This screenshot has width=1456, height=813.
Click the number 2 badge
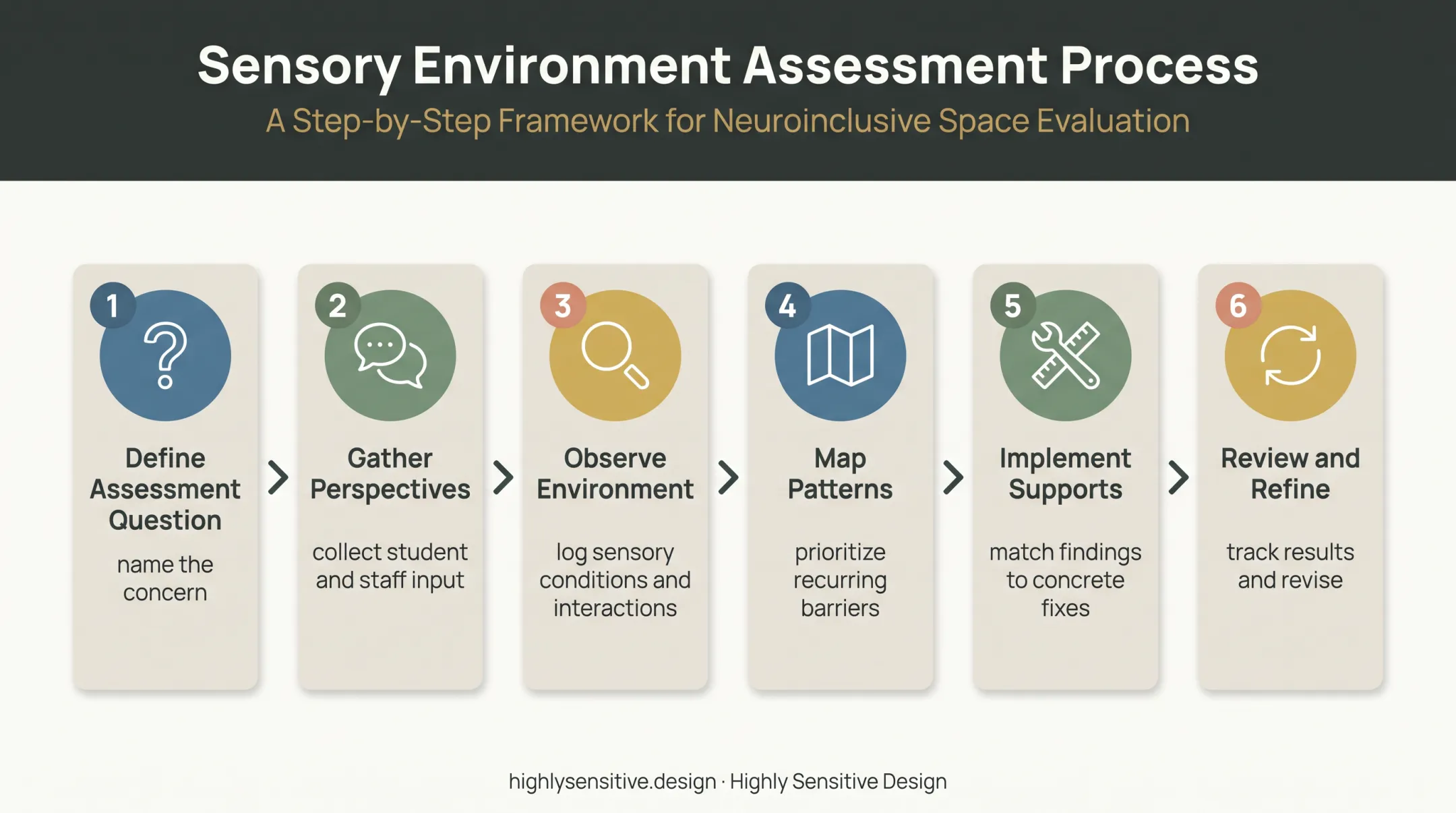pos(338,305)
